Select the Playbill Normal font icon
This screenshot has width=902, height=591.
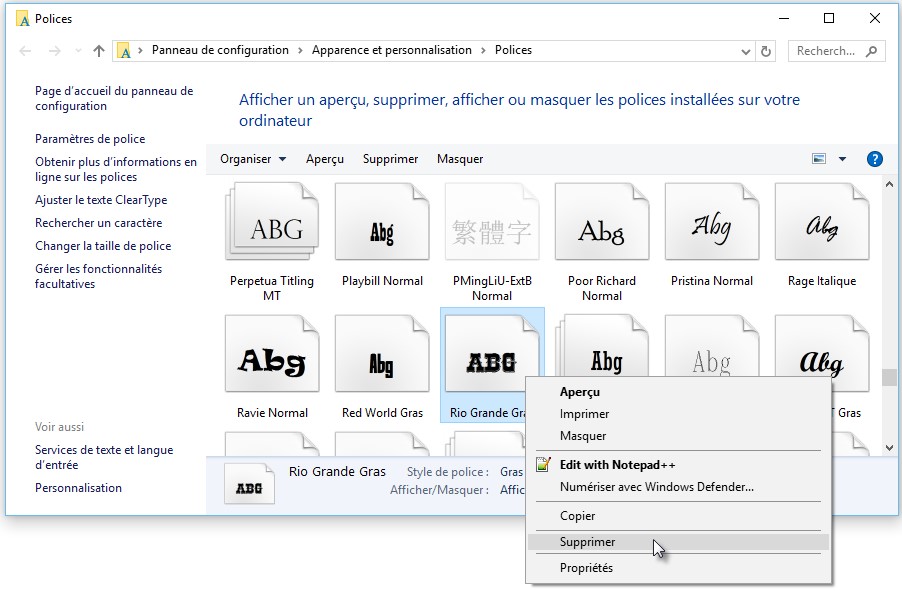click(x=382, y=232)
